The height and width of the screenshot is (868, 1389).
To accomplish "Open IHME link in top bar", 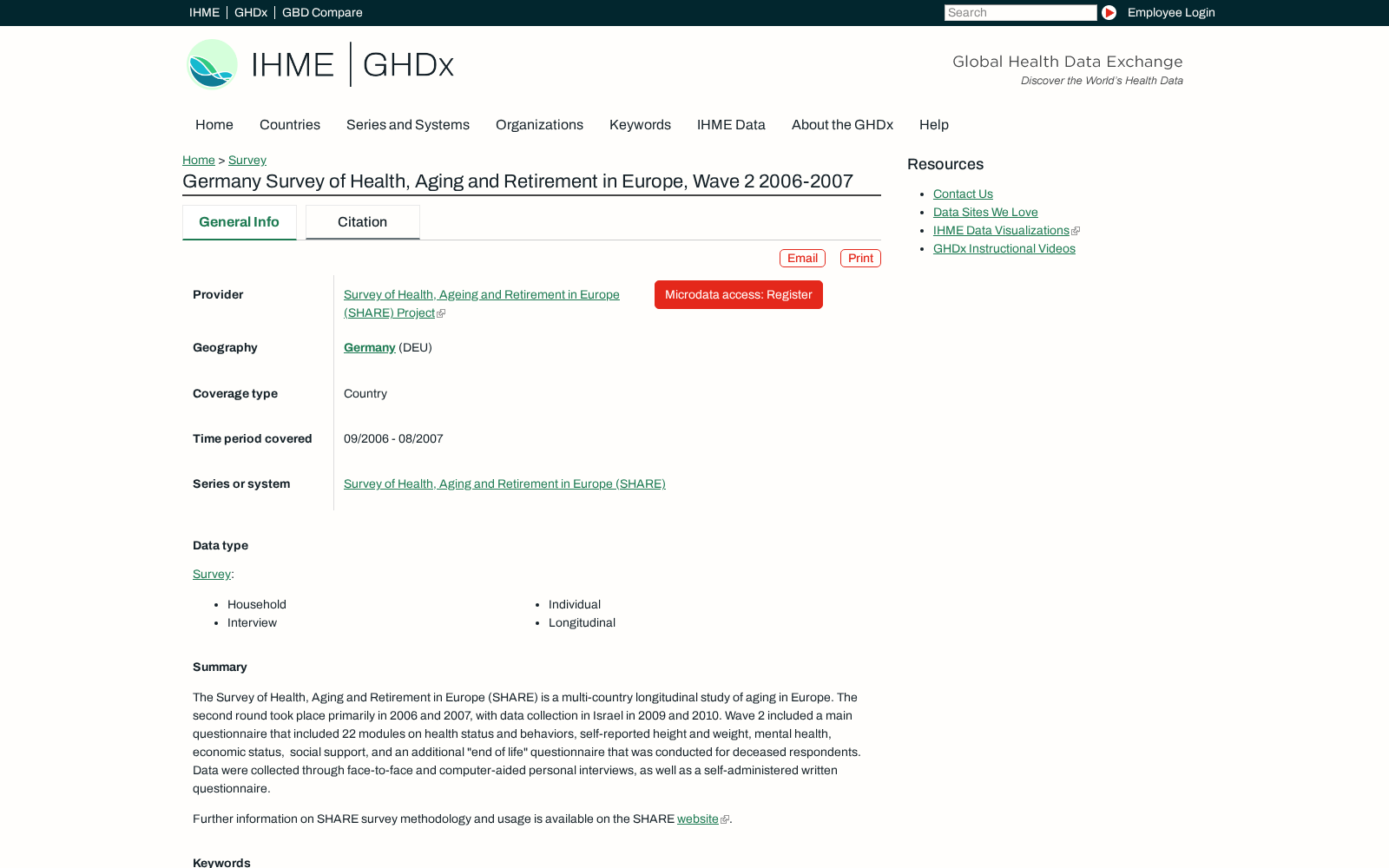I will click(204, 12).
